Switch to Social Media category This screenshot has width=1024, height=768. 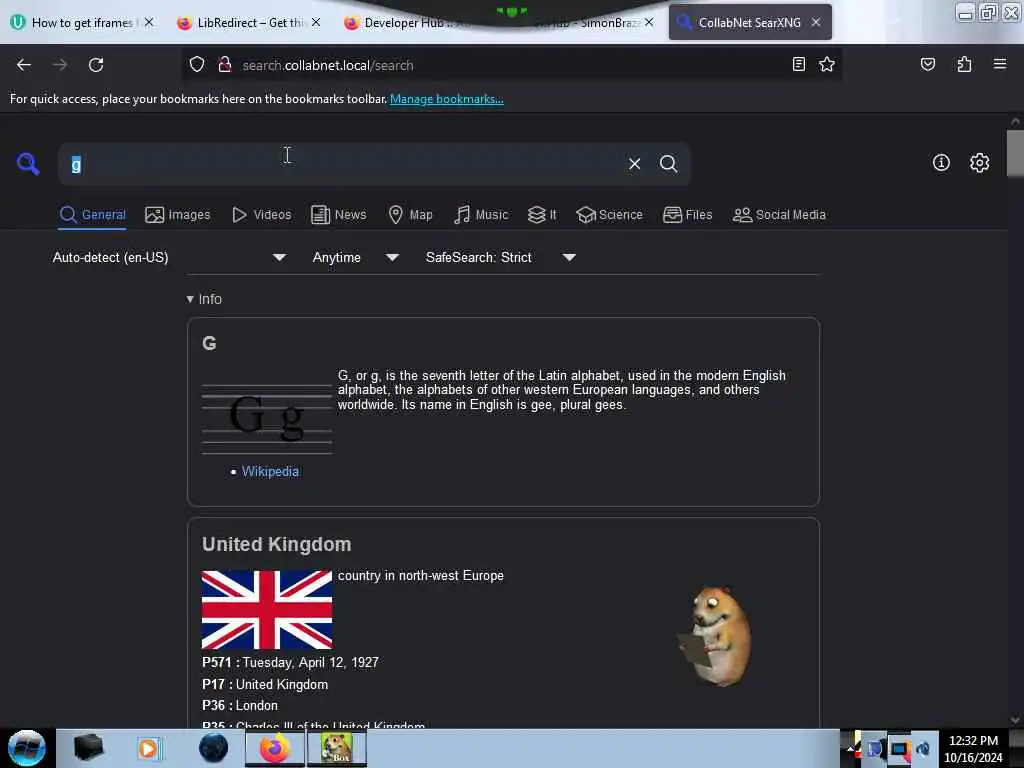click(x=779, y=215)
